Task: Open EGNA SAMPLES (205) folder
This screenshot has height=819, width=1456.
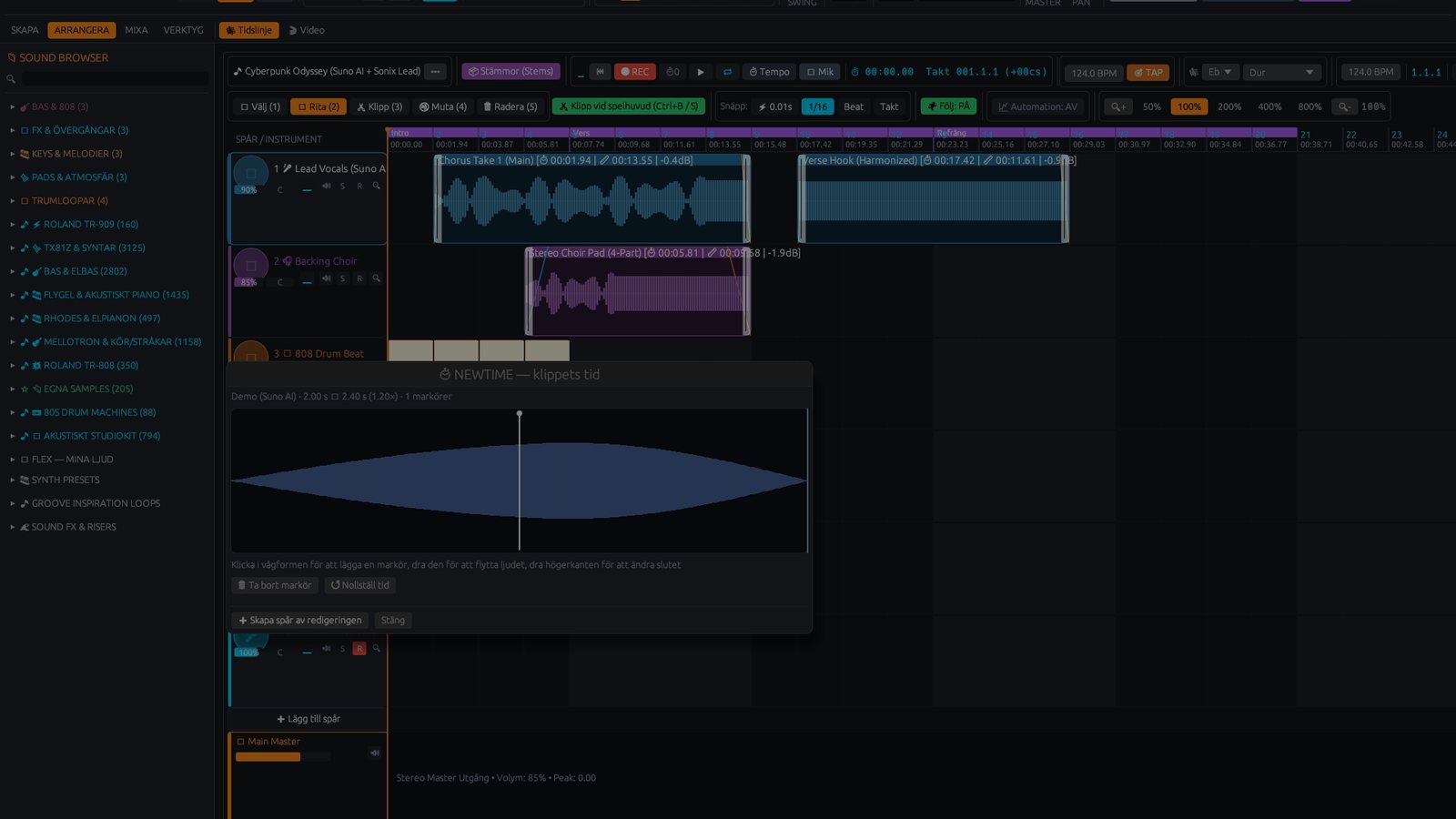Action: pos(88,389)
